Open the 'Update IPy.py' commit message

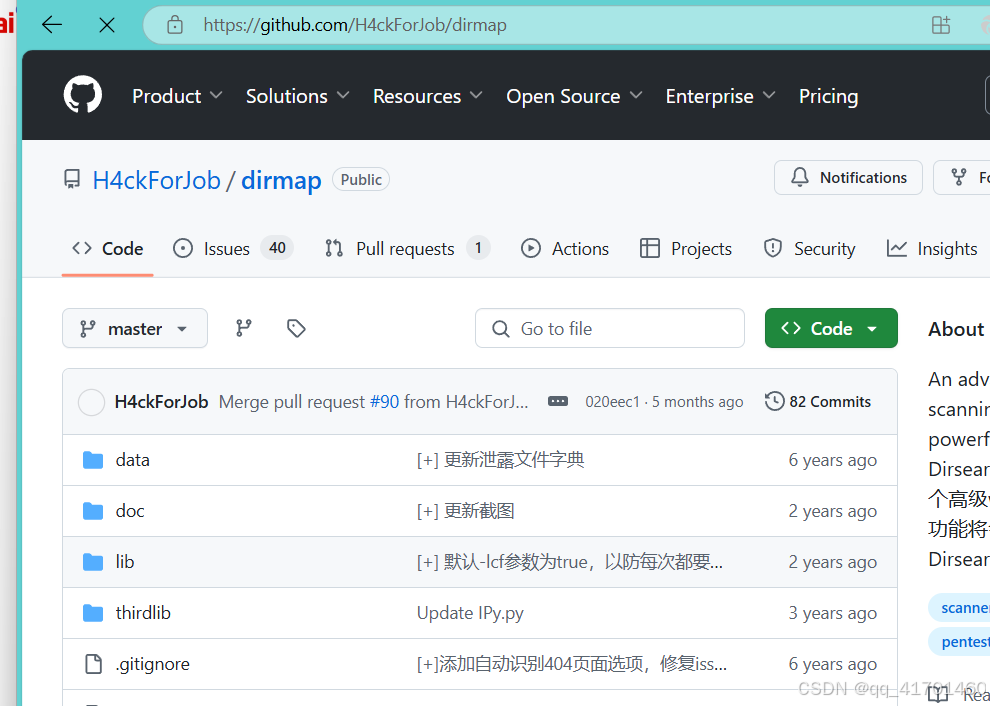(470, 613)
